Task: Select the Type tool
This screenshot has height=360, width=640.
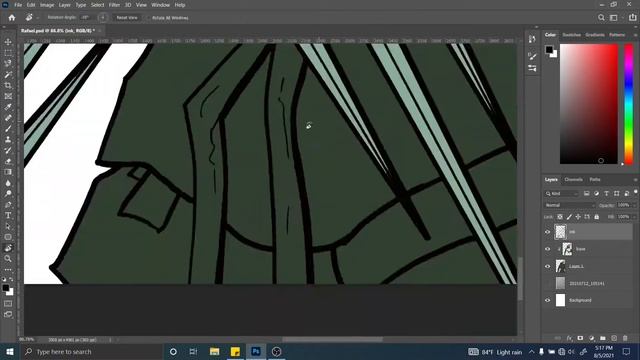Action: click(x=8, y=215)
